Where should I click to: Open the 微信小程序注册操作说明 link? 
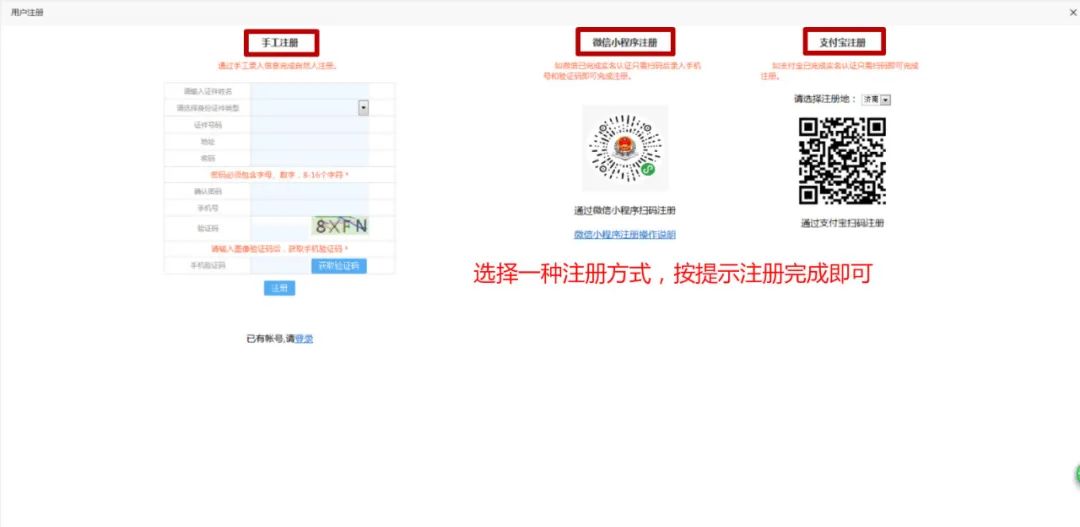point(625,234)
